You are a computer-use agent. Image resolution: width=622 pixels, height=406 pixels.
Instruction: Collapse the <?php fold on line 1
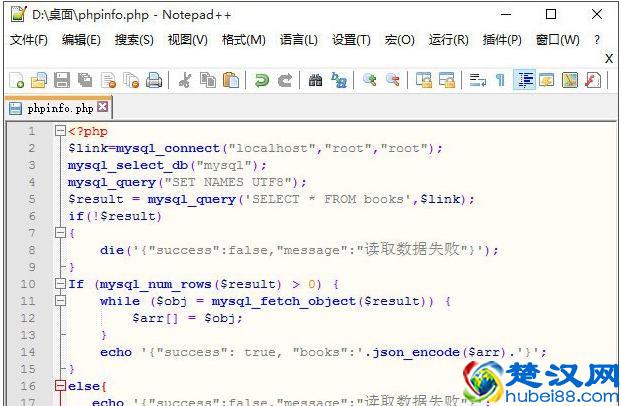[x=60, y=131]
